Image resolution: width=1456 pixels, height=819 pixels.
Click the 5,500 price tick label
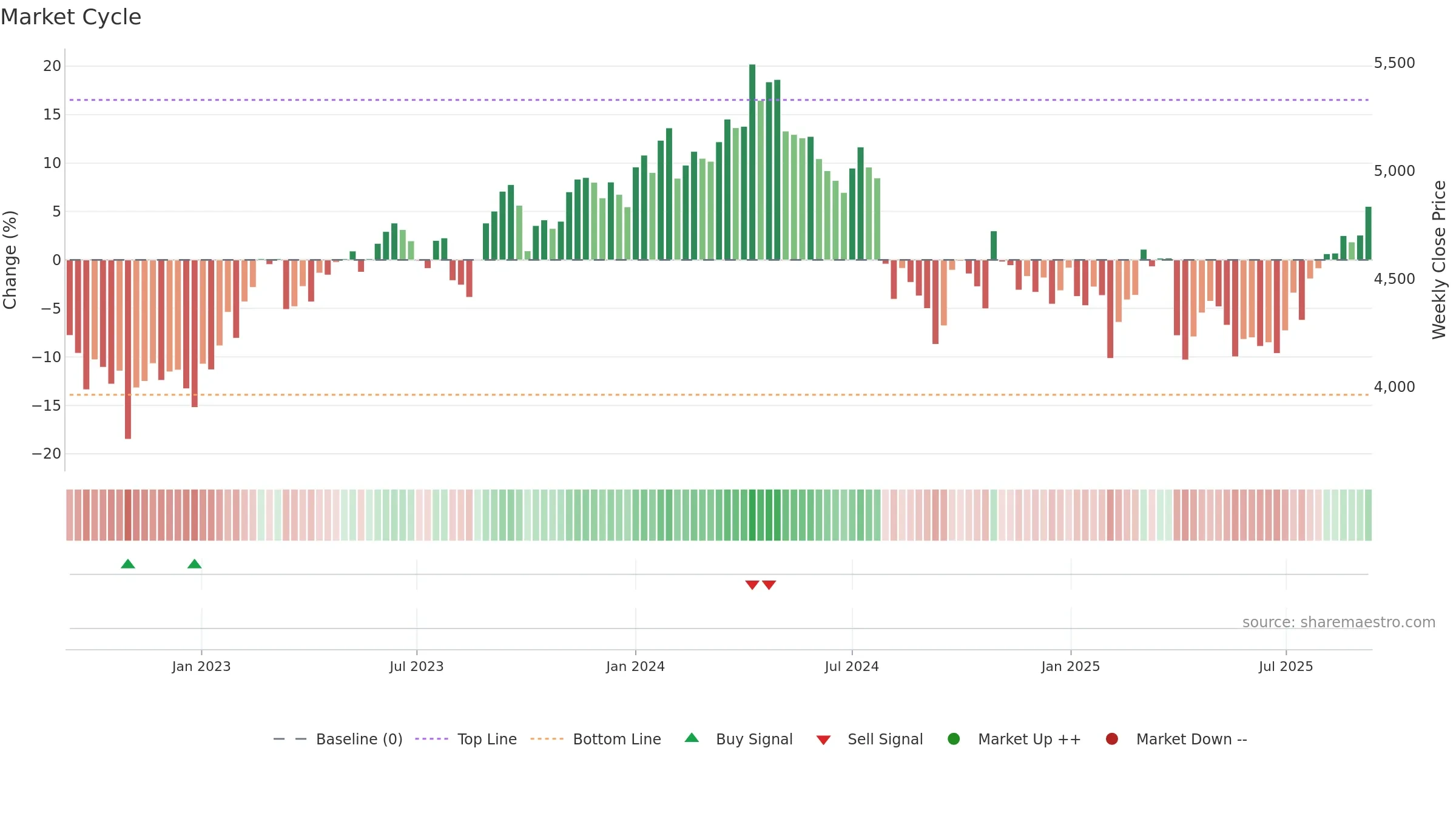pos(1394,63)
